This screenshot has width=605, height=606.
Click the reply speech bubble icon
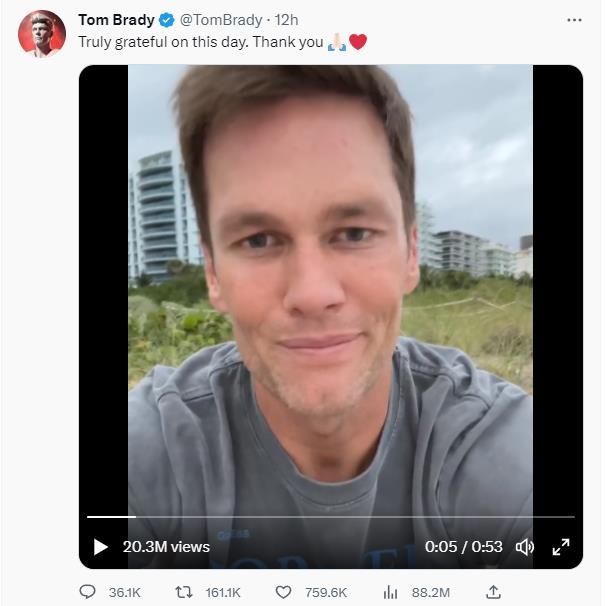(x=87, y=592)
